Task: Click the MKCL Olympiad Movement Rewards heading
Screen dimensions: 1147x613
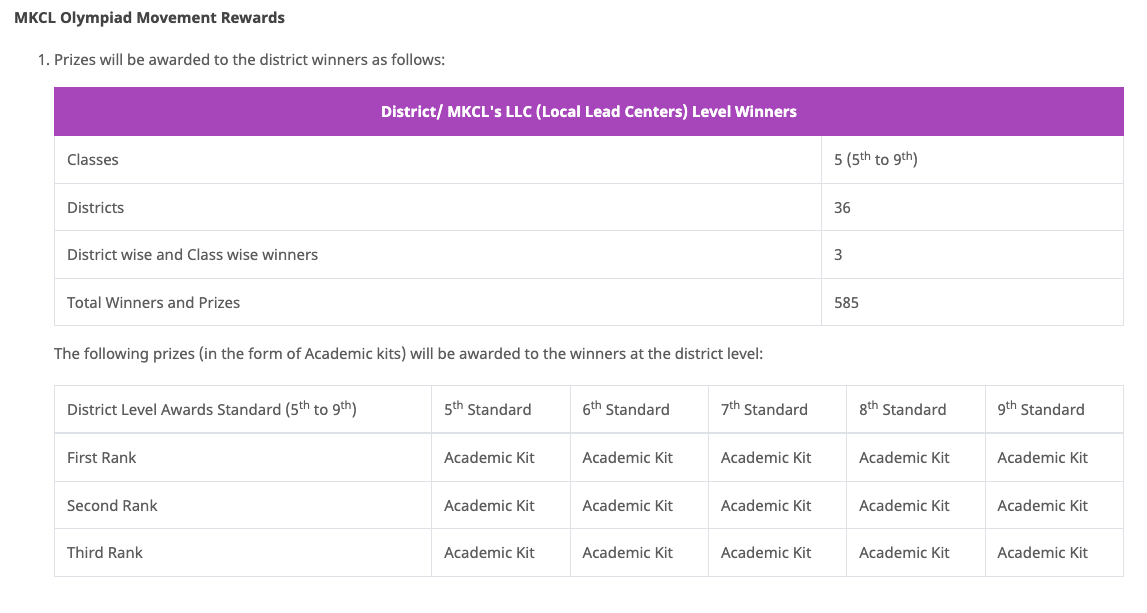Action: tap(149, 18)
